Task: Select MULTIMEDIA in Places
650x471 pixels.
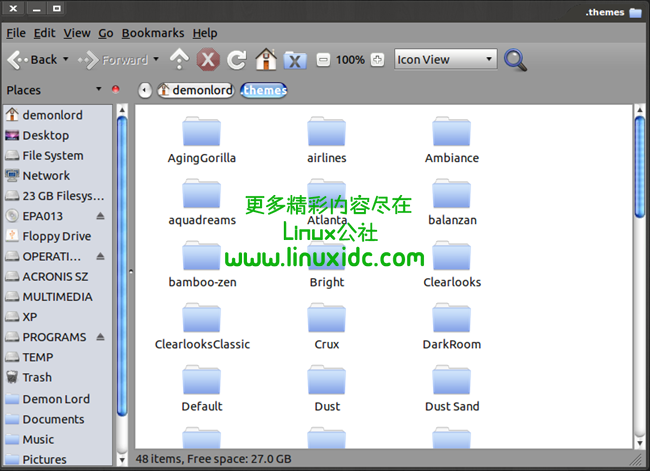Action: point(58,297)
